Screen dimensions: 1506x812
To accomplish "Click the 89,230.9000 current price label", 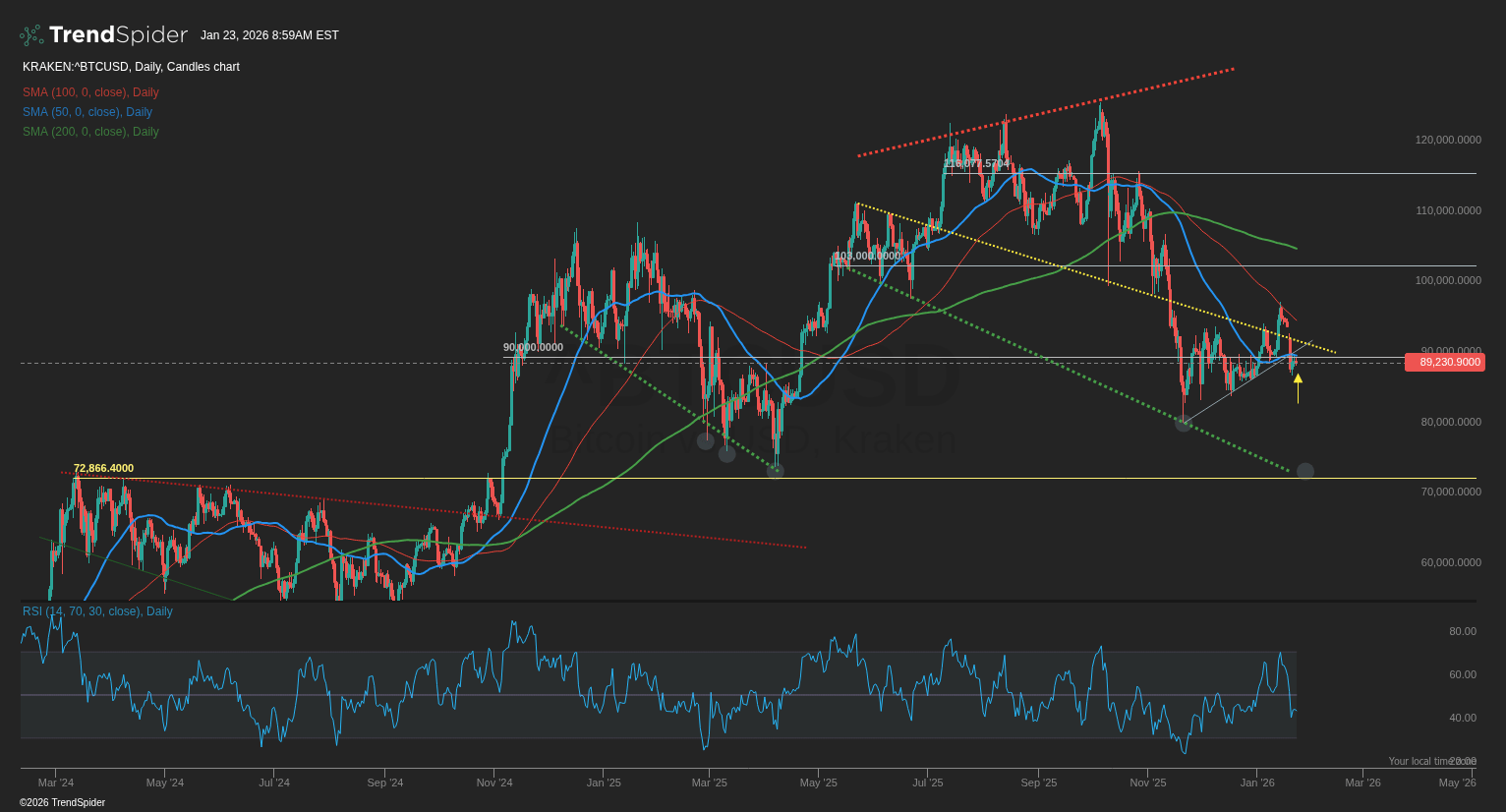I will pyautogui.click(x=1443, y=362).
